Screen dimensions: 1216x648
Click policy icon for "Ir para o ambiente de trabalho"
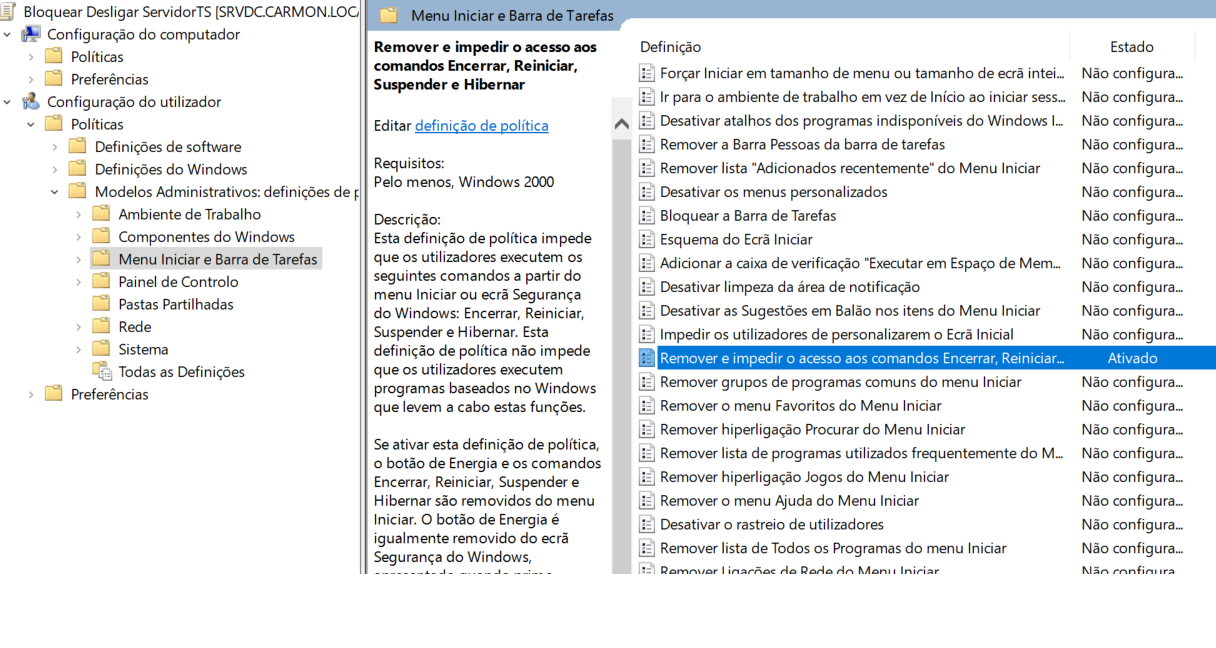coord(647,97)
